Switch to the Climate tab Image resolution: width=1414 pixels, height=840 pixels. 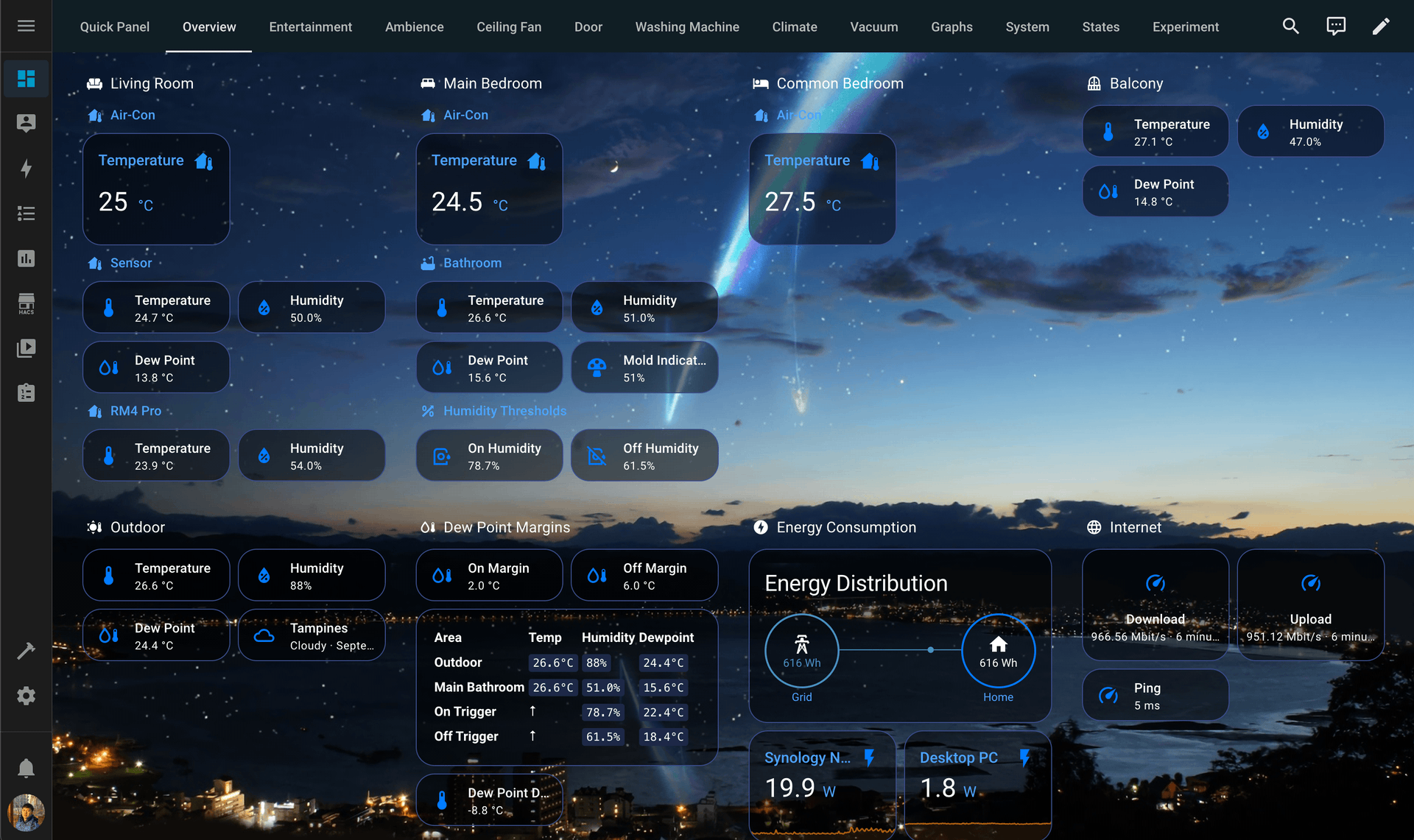click(794, 27)
